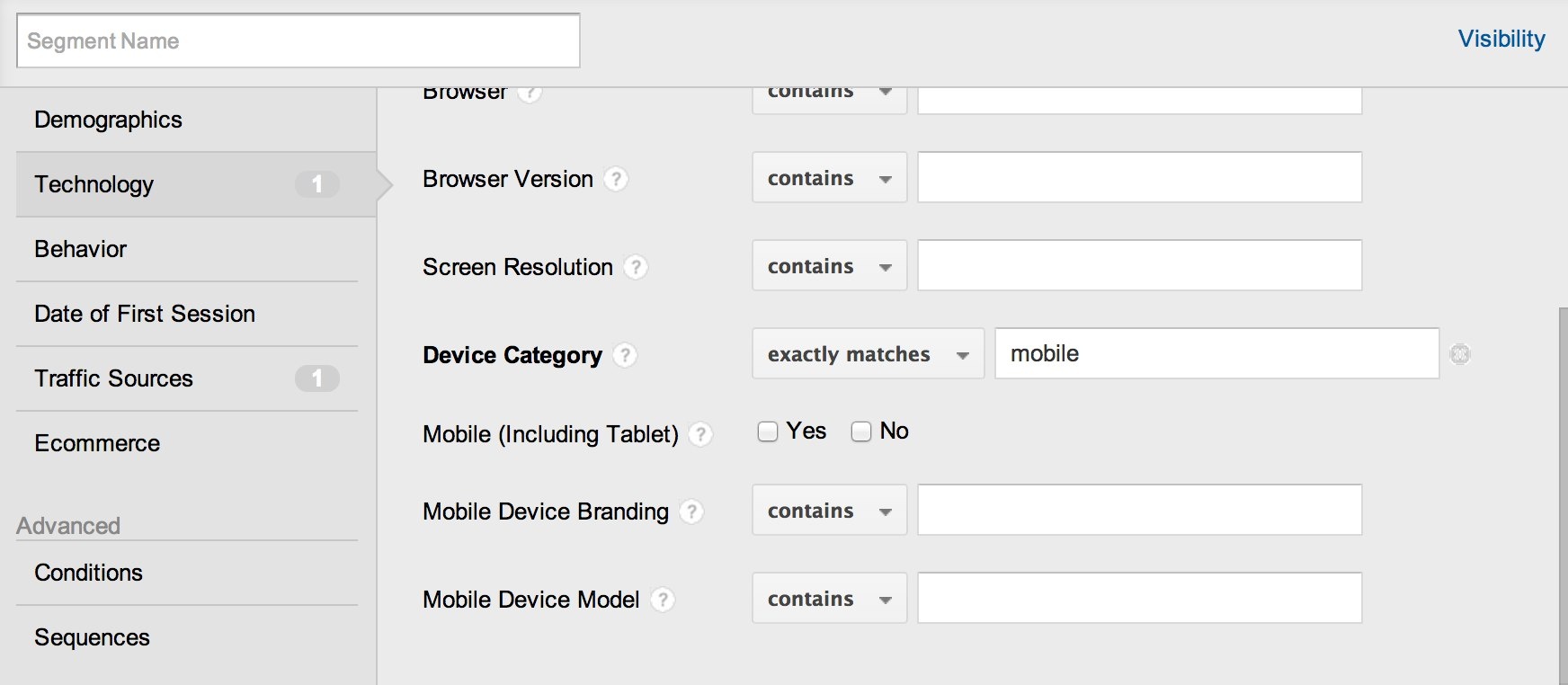Expand Browser Version match type dropdown
This screenshot has width=1568, height=685.
(829, 178)
